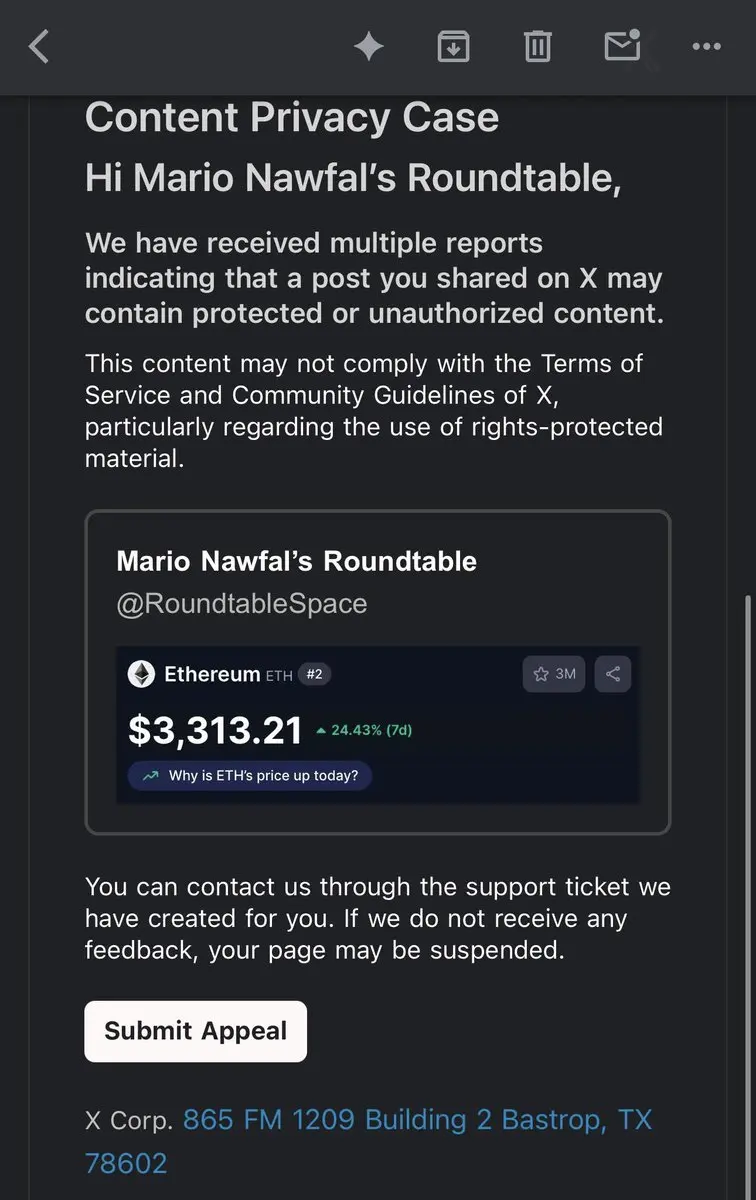Click the Content Privacy Case heading
Image resolution: width=756 pixels, height=1200 pixels.
coord(292,118)
